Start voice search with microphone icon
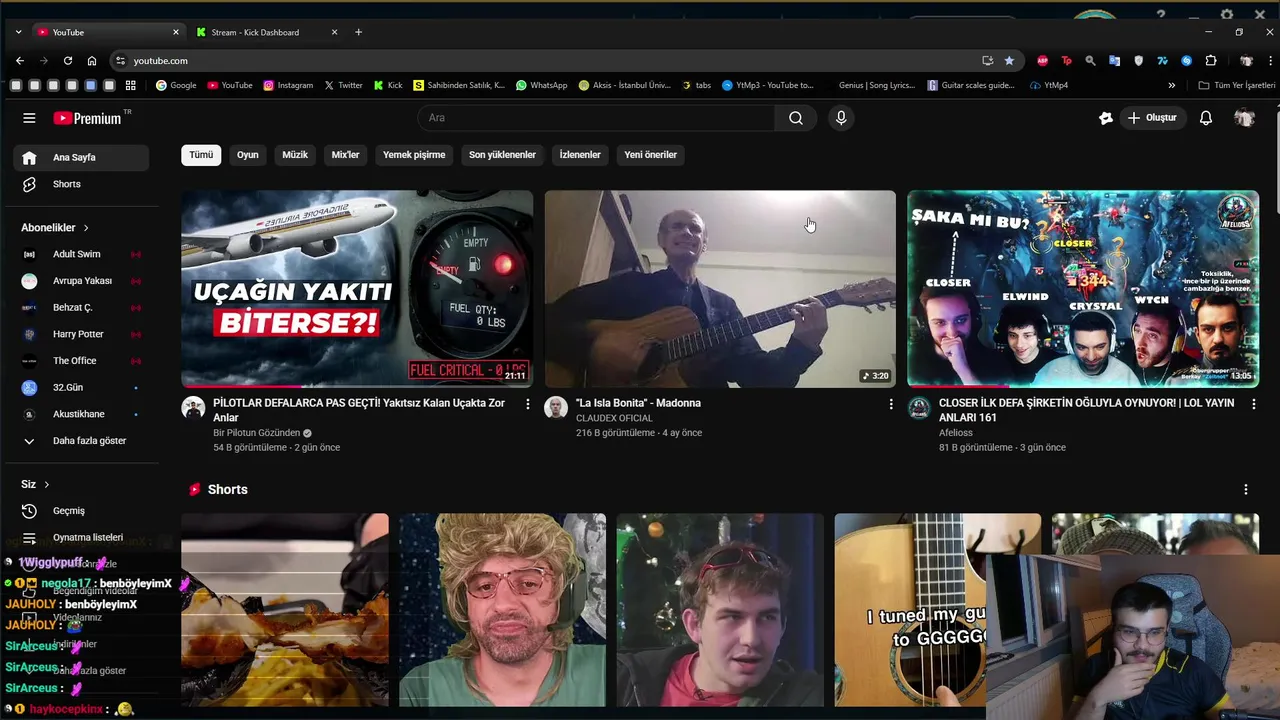 tap(841, 118)
